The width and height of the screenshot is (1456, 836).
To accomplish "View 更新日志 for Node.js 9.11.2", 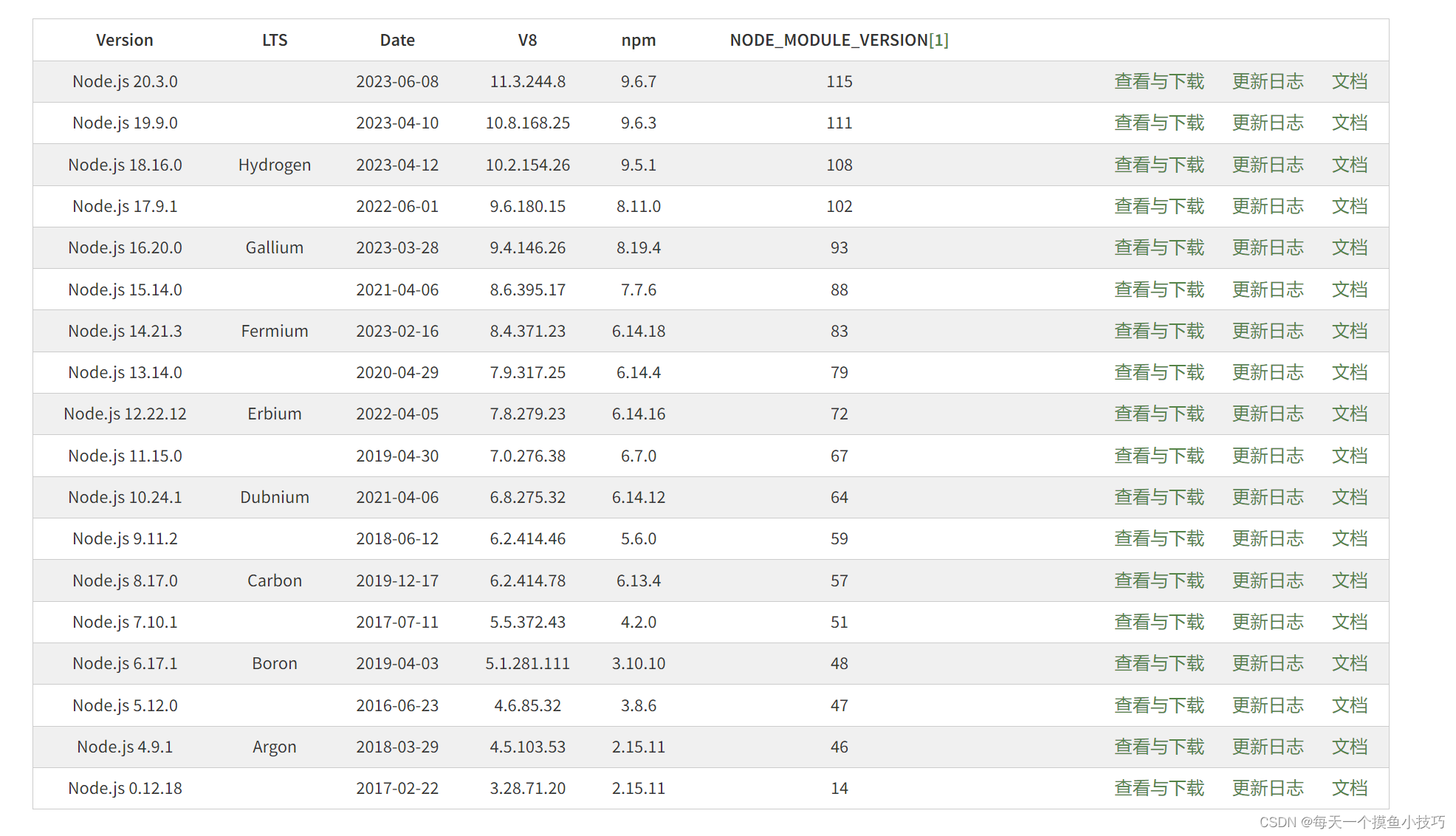I will pos(1268,538).
